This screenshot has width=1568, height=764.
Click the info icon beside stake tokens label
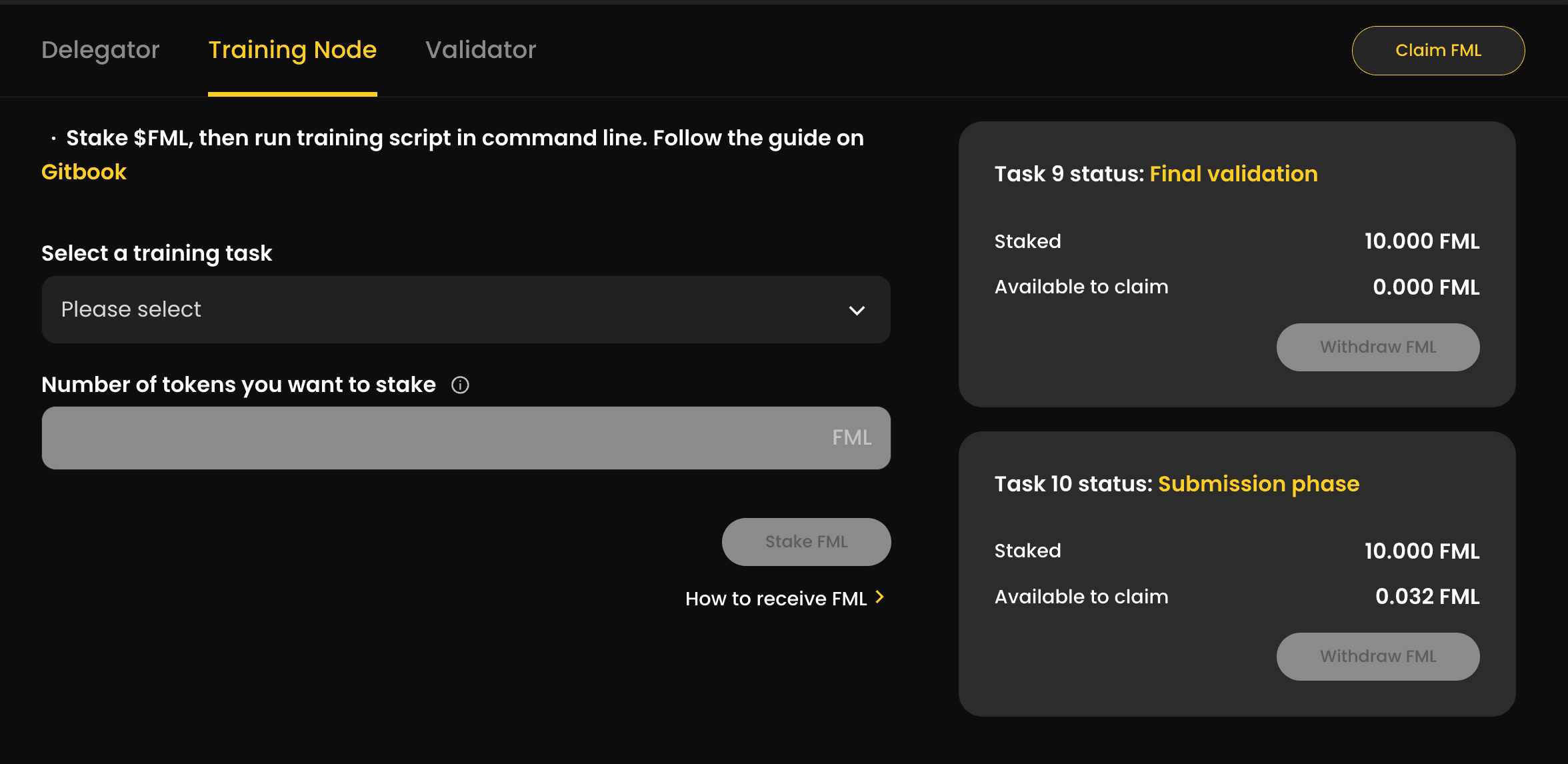(460, 385)
